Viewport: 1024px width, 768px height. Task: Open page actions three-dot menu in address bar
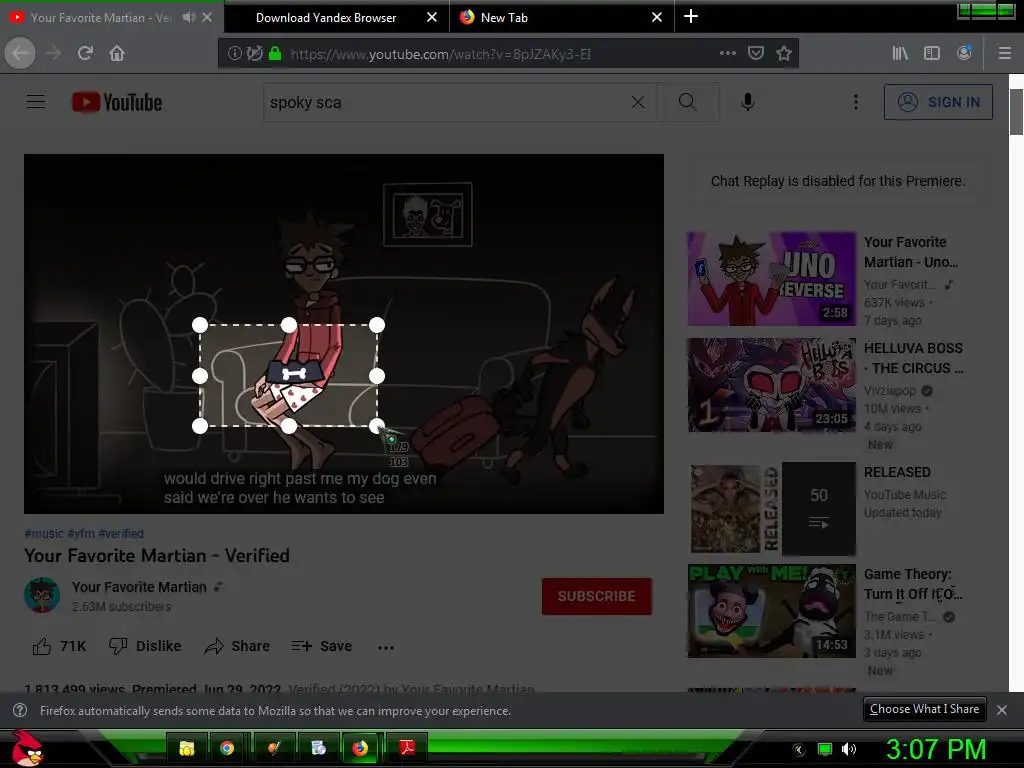(728, 53)
